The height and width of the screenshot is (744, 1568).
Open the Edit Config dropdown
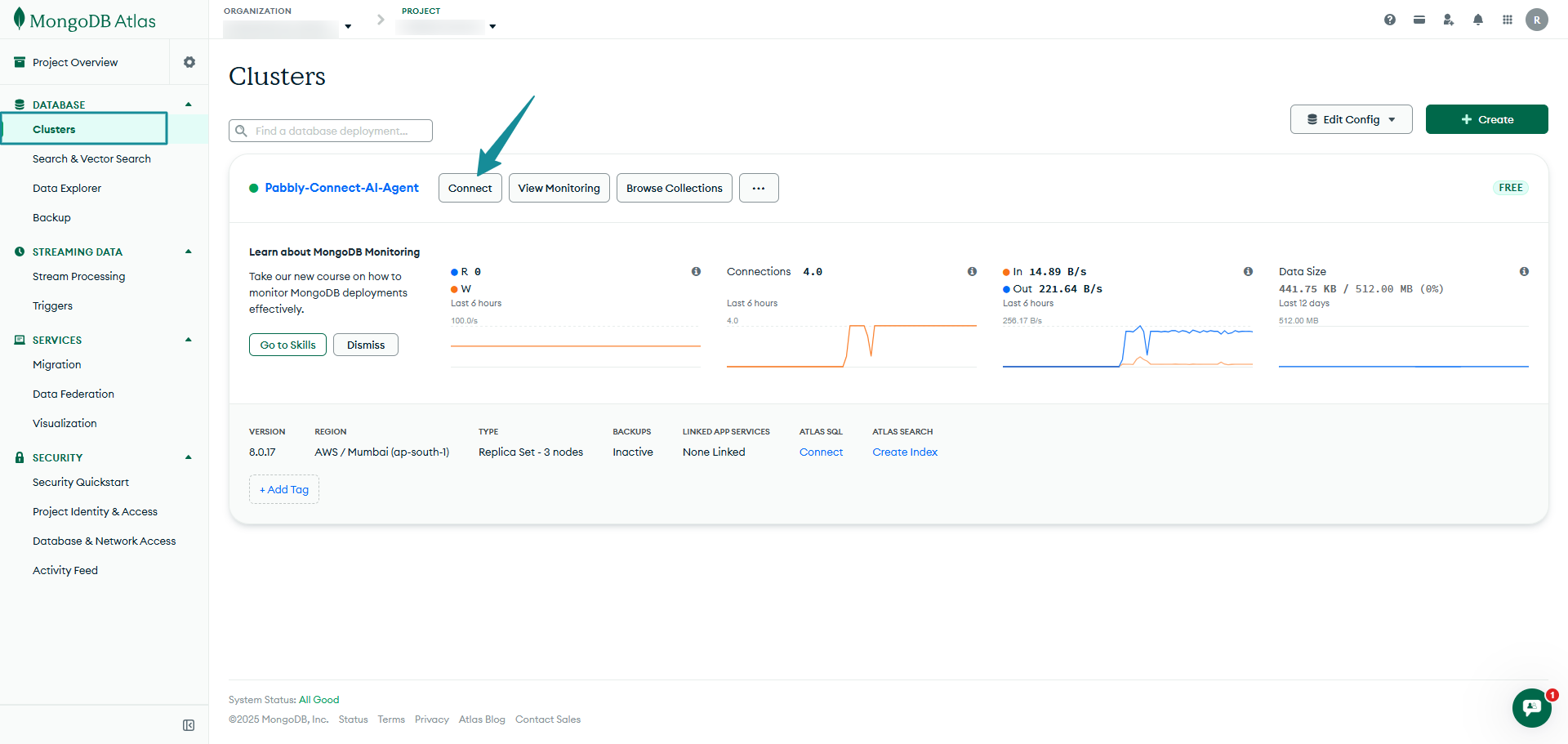1351,119
